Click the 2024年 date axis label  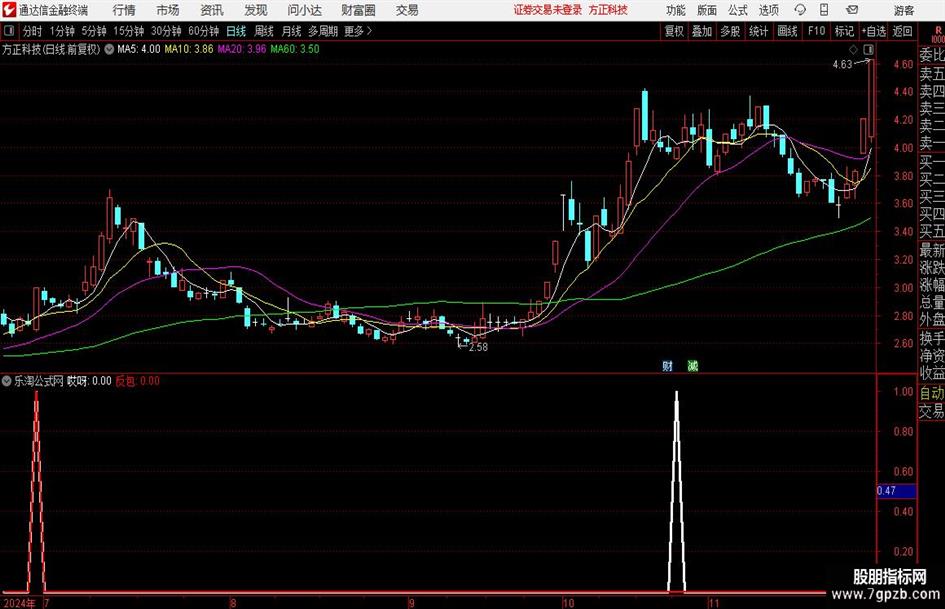click(x=19, y=603)
